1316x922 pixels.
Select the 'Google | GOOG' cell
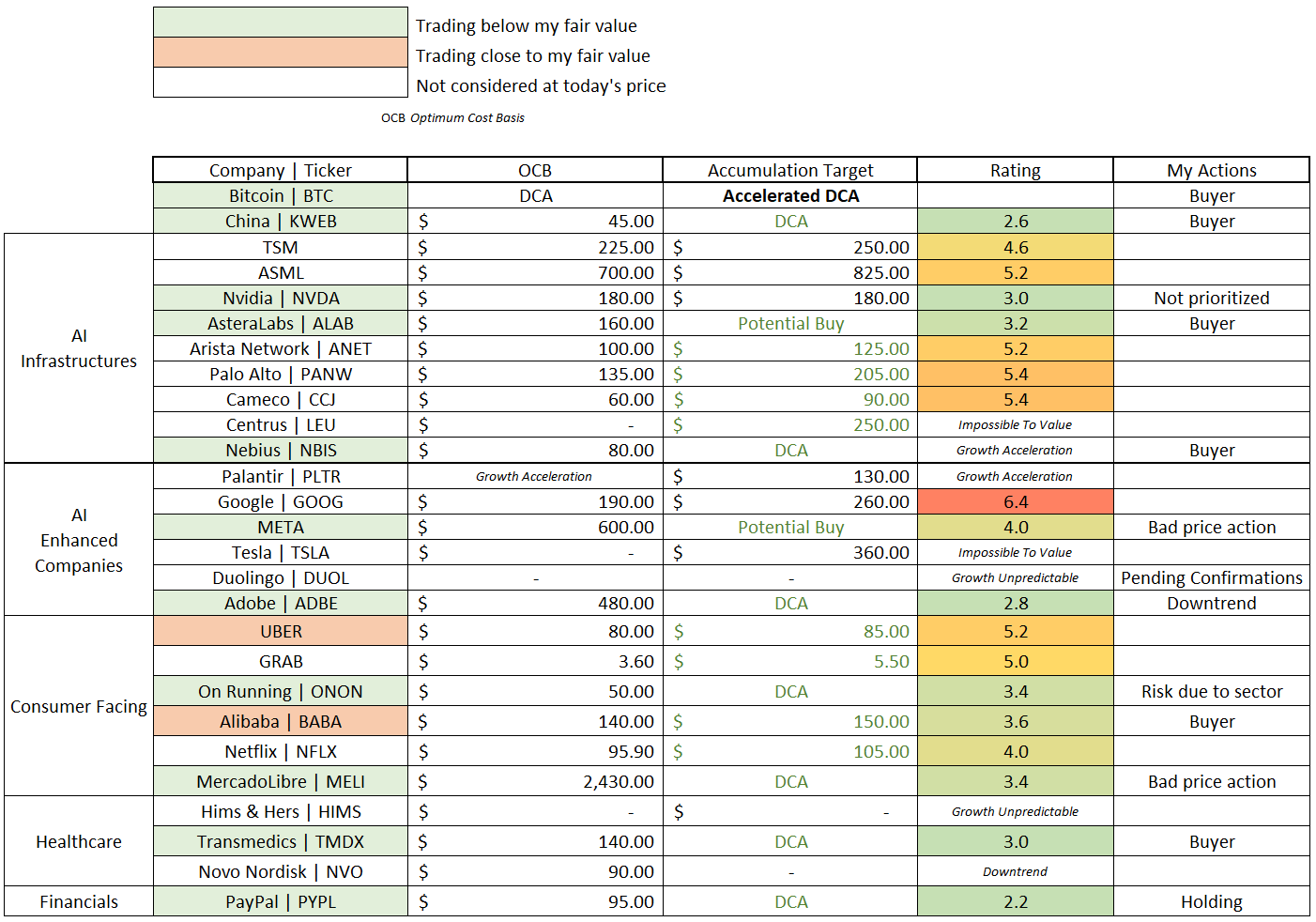281,501
